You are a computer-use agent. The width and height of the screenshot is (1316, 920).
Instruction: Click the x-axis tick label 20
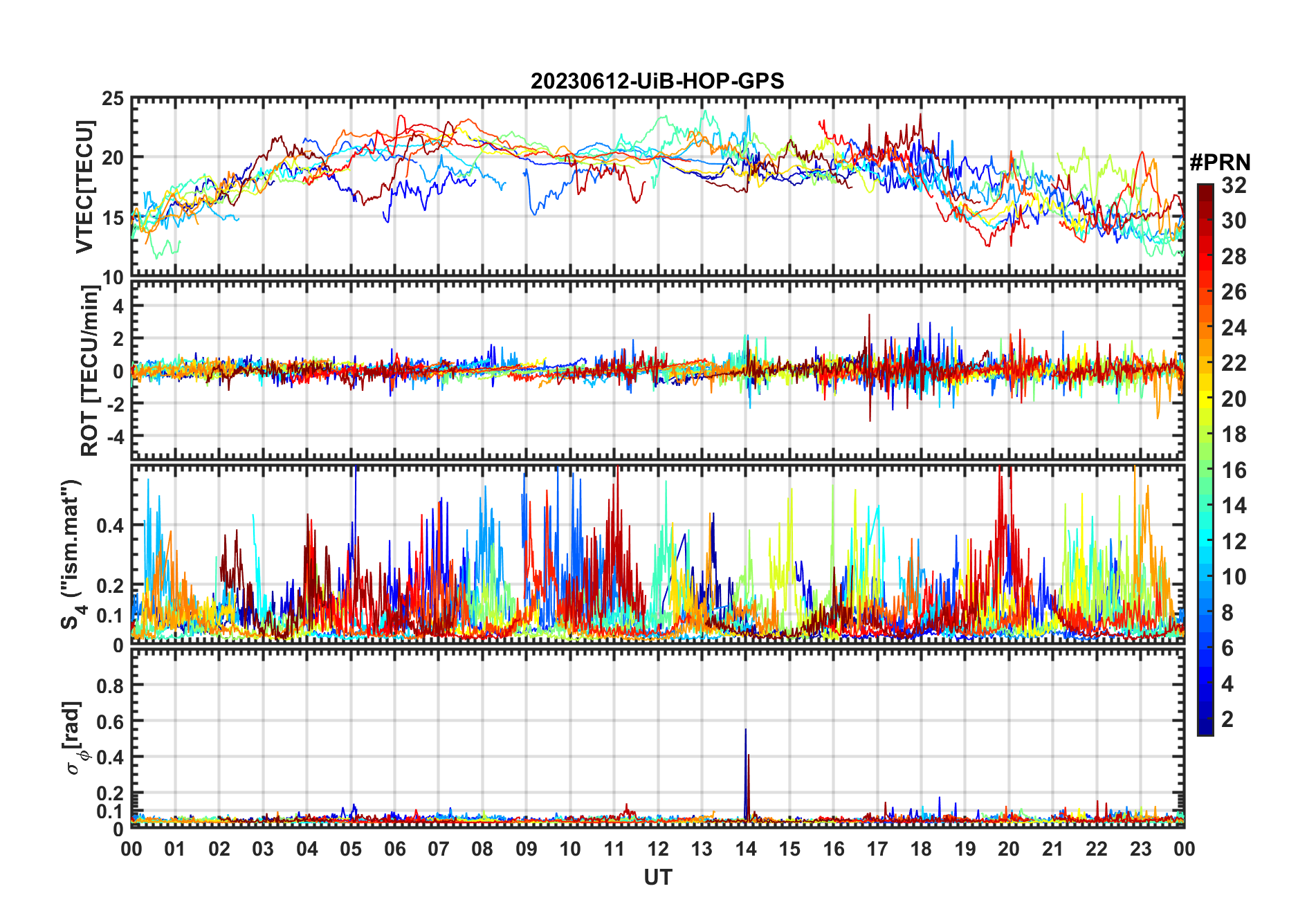tap(1009, 849)
